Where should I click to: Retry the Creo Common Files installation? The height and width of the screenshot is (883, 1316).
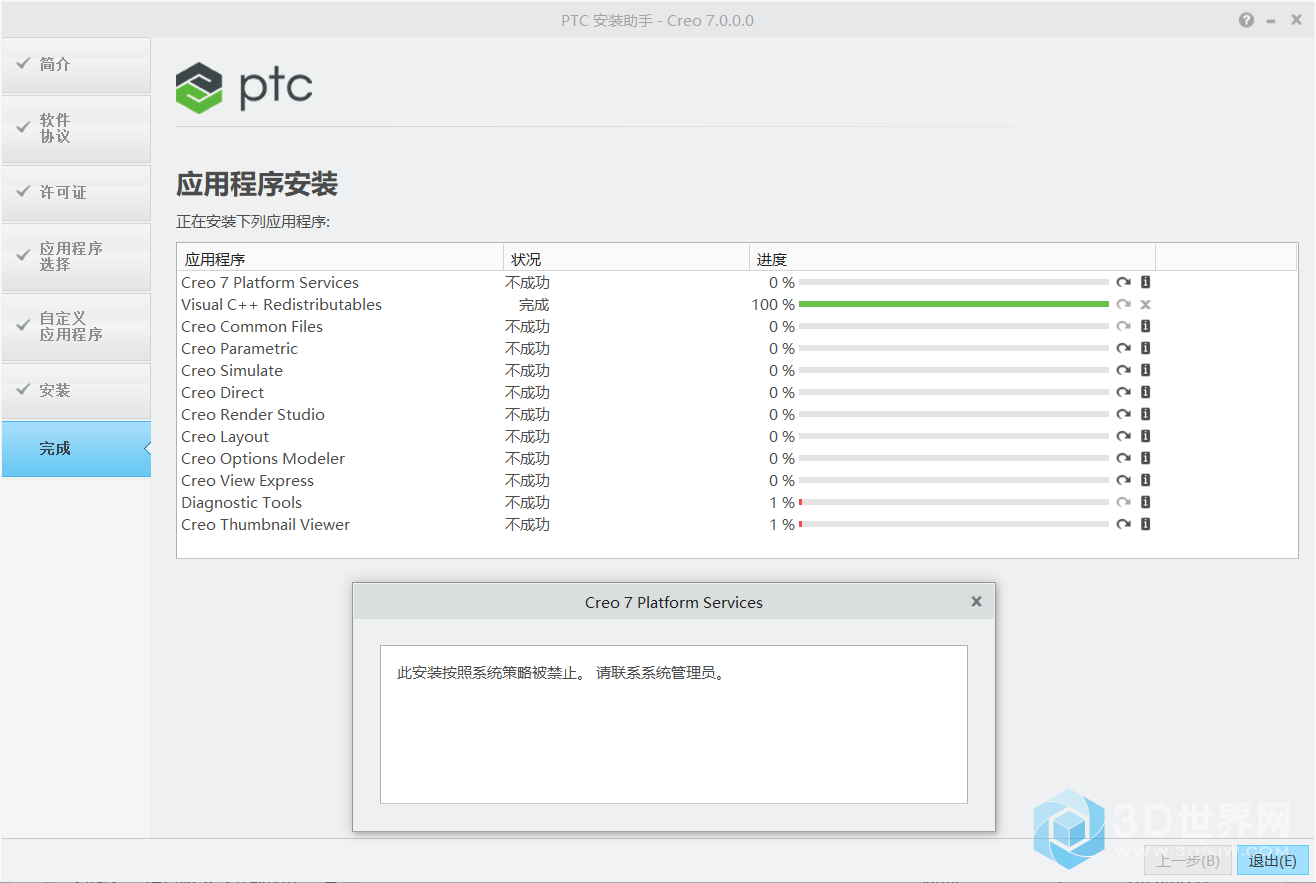1123,326
